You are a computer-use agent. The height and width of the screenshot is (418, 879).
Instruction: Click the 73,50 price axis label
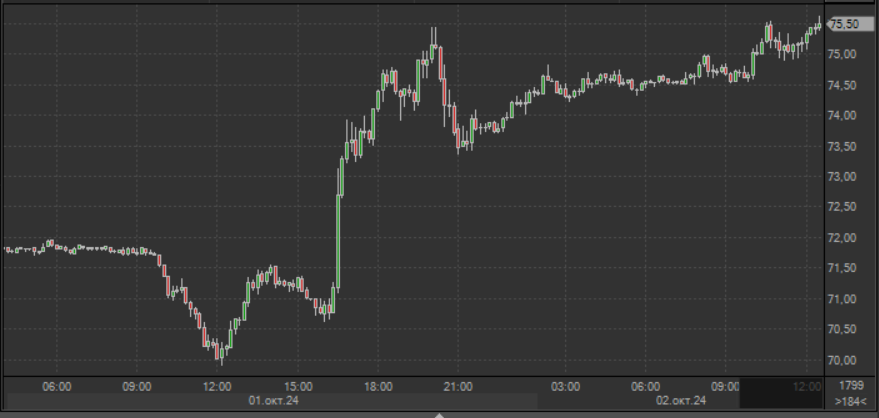(844, 147)
